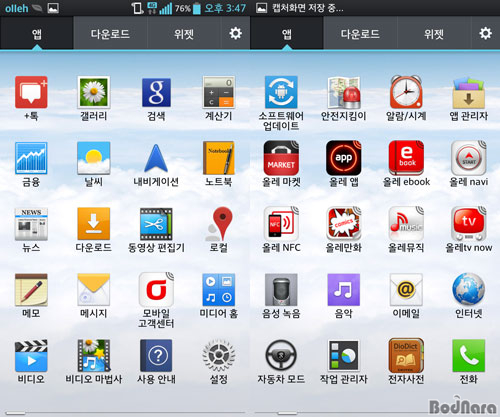Screen dimensions: 500x417
Task: Tap the battery 76% status indicator
Action: (188, 8)
